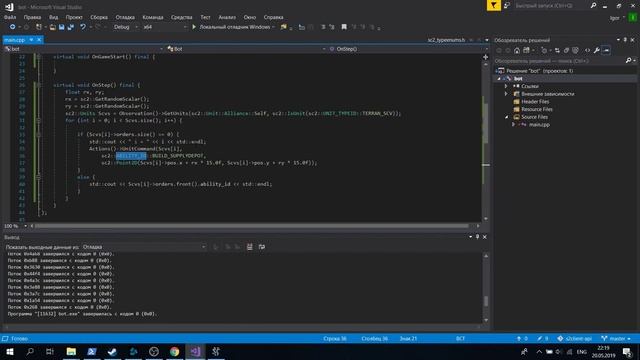
Task: Start debugging with the green play icon
Action: point(194,27)
